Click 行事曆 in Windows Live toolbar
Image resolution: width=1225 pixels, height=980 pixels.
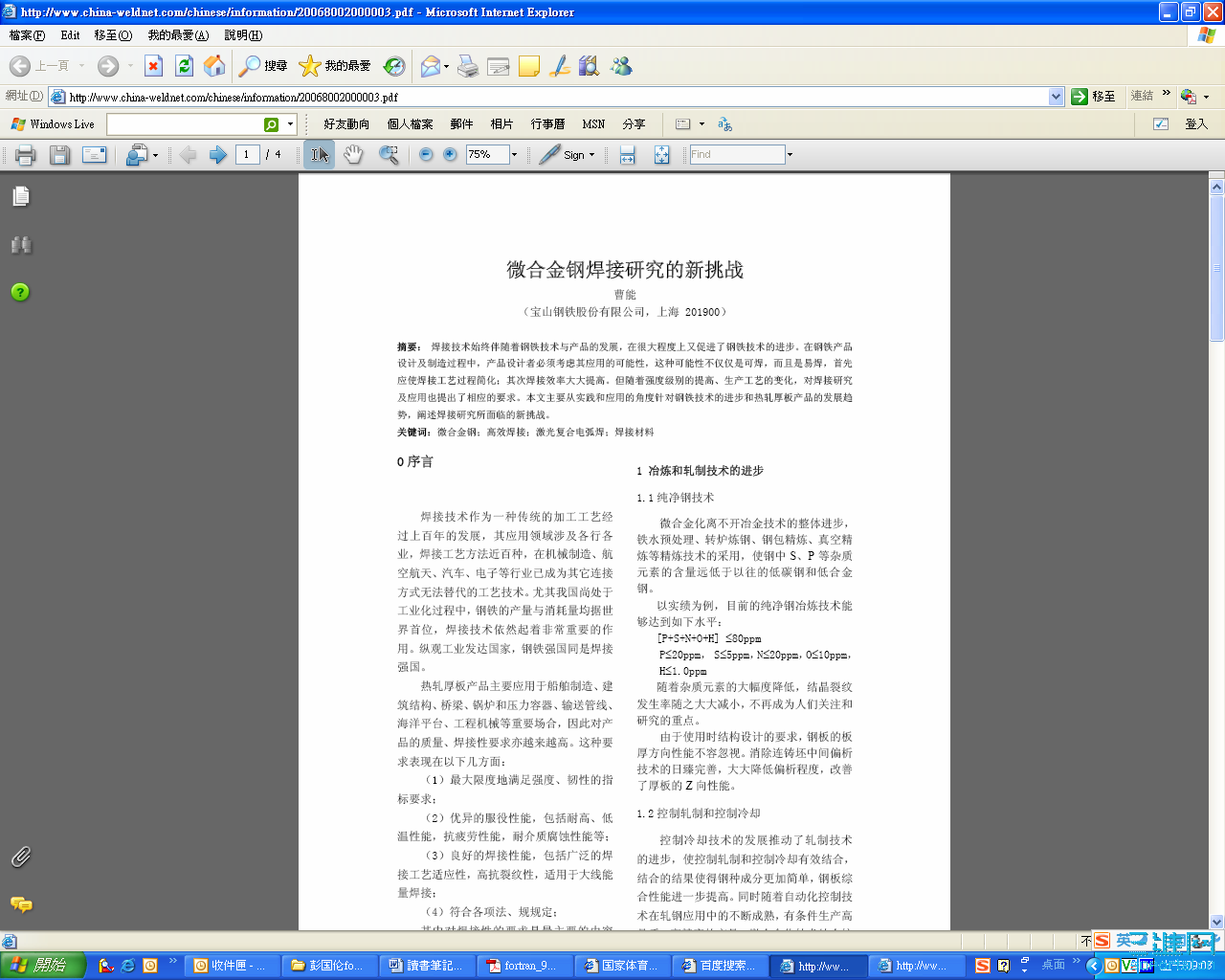point(547,124)
